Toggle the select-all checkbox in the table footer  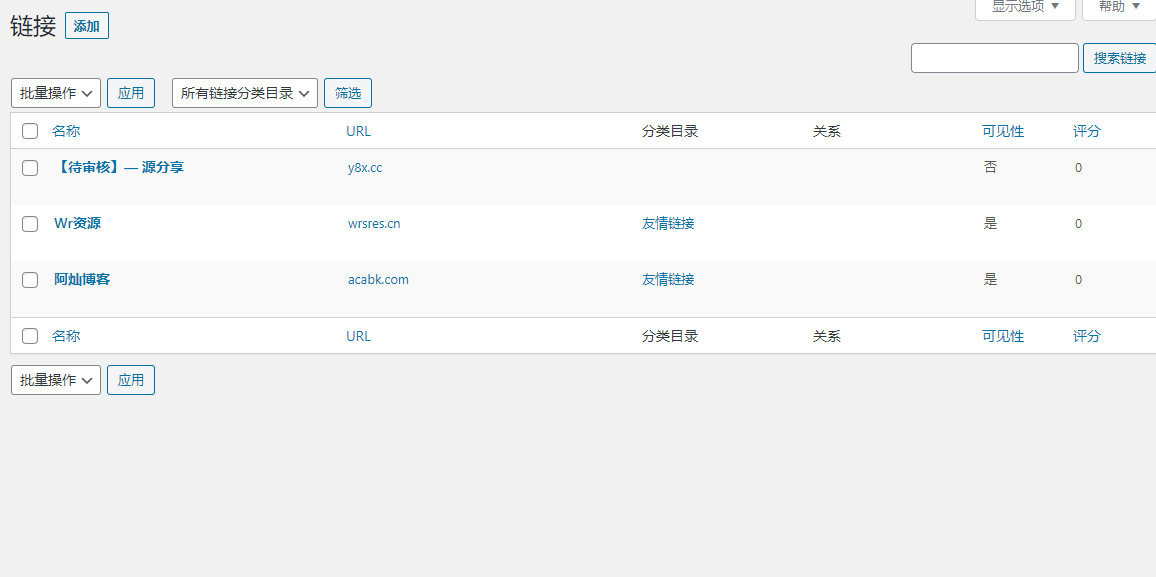point(30,336)
